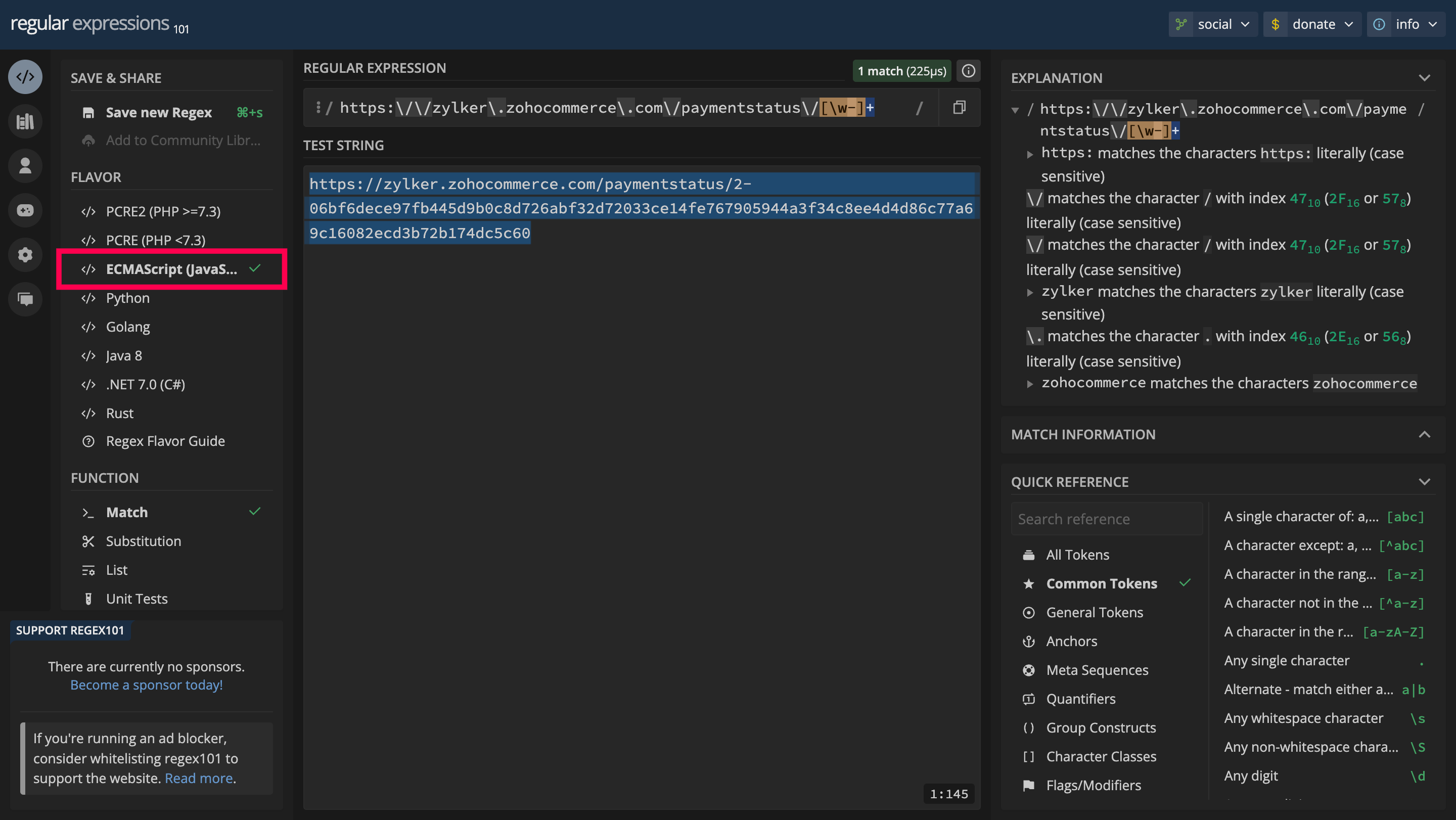Viewport: 1456px width, 820px height.
Task: Open the community library sidebar icon
Action: point(25,121)
